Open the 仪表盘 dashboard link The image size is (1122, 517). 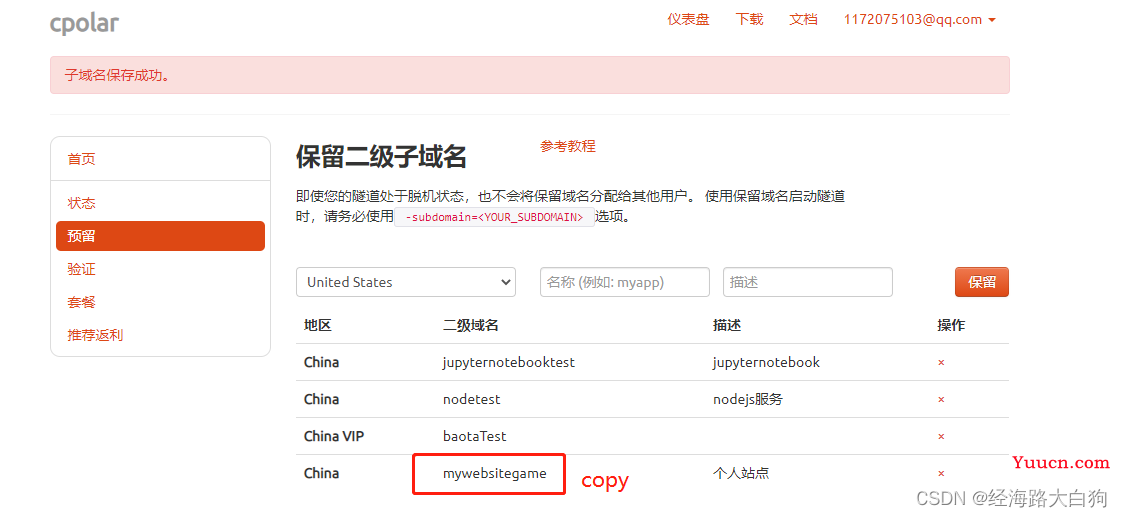[688, 19]
